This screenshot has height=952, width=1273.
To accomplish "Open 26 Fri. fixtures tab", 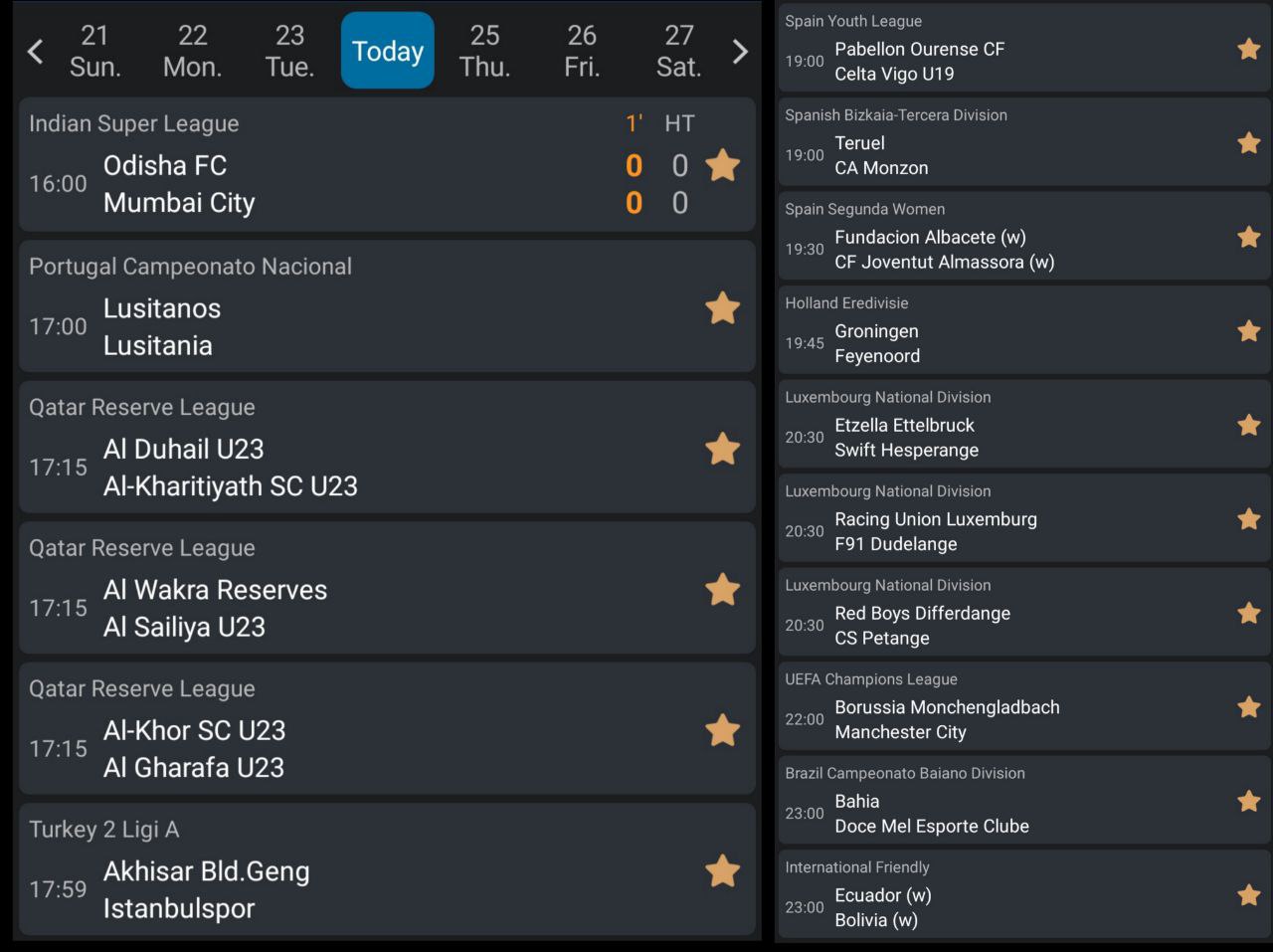I will point(582,51).
